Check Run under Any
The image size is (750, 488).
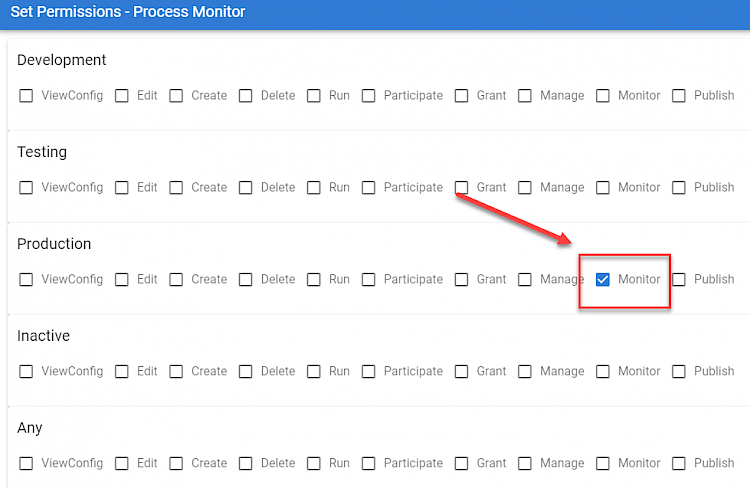coord(314,463)
